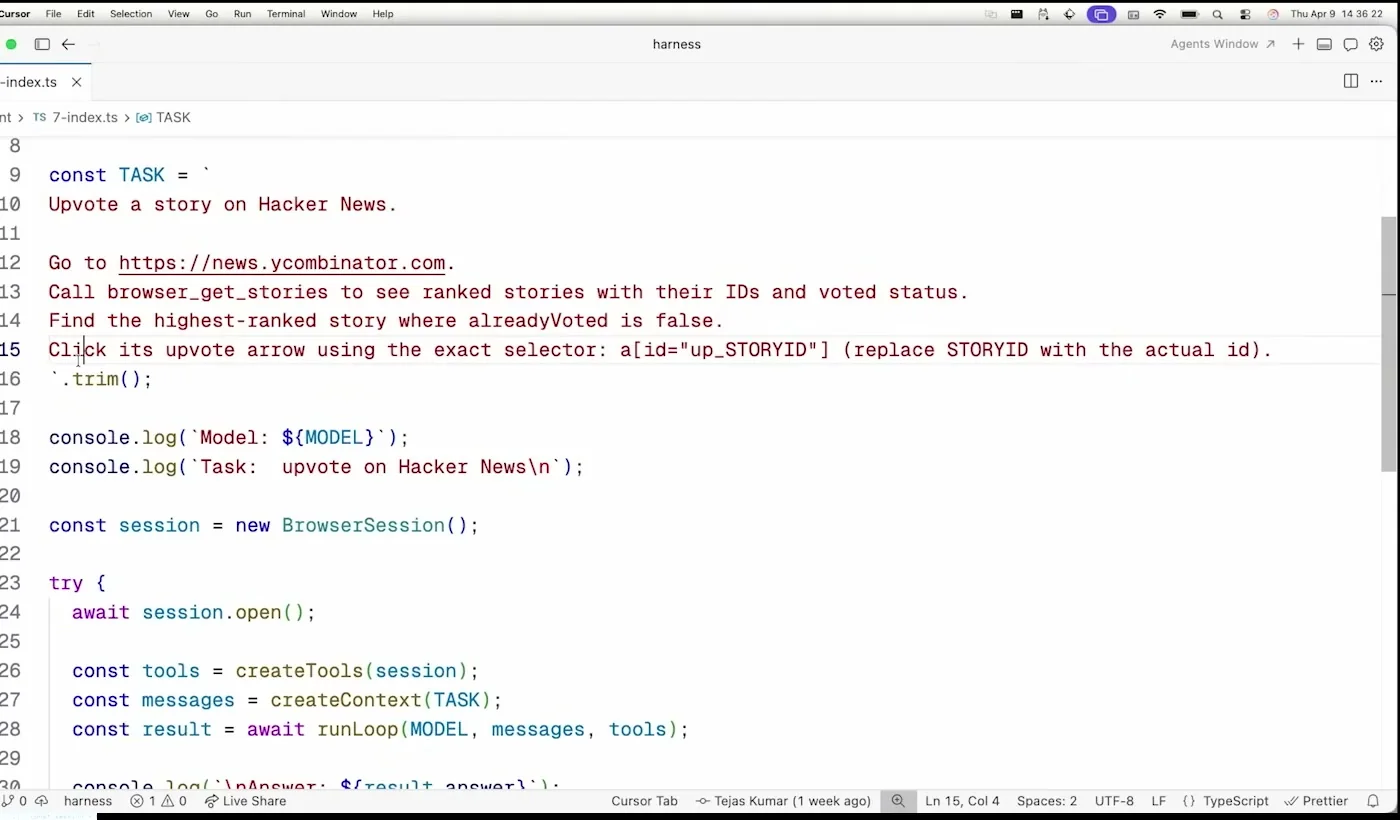
Task: Click 'createContext' in line 27
Action: point(346,700)
